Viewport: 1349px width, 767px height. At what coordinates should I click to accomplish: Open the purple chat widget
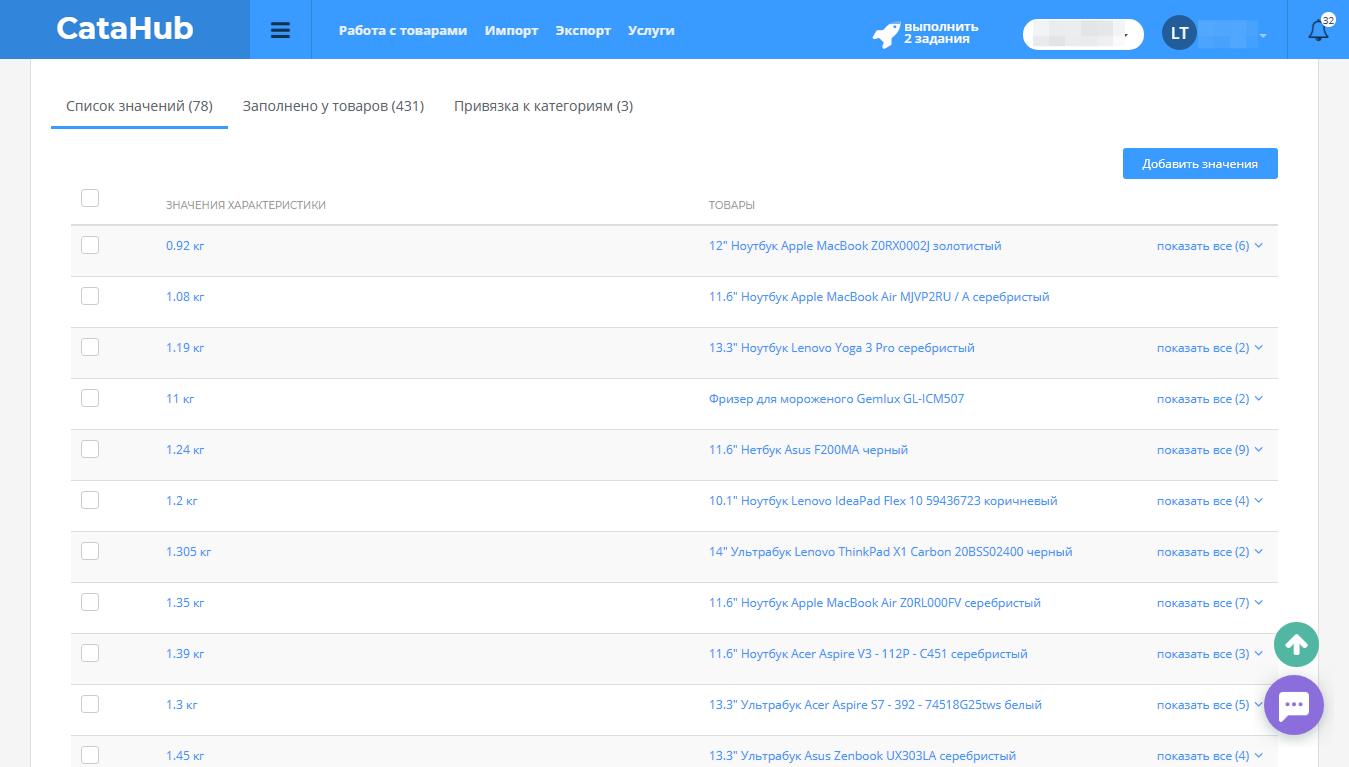1294,705
